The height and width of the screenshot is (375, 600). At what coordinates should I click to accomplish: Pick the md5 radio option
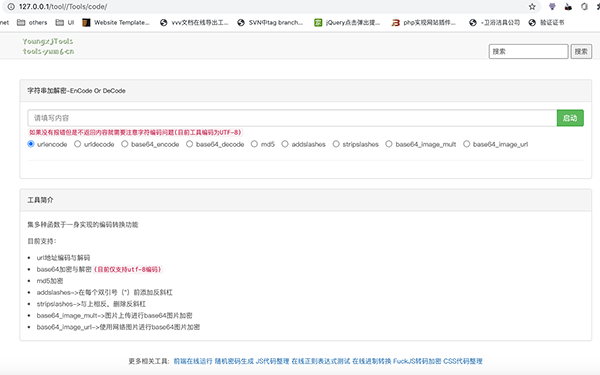pos(254,144)
